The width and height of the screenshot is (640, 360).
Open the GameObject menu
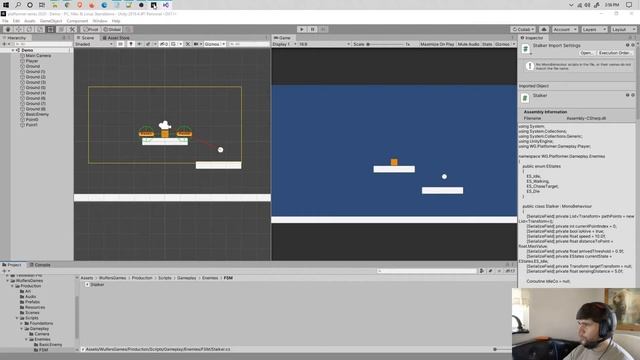[51, 21]
